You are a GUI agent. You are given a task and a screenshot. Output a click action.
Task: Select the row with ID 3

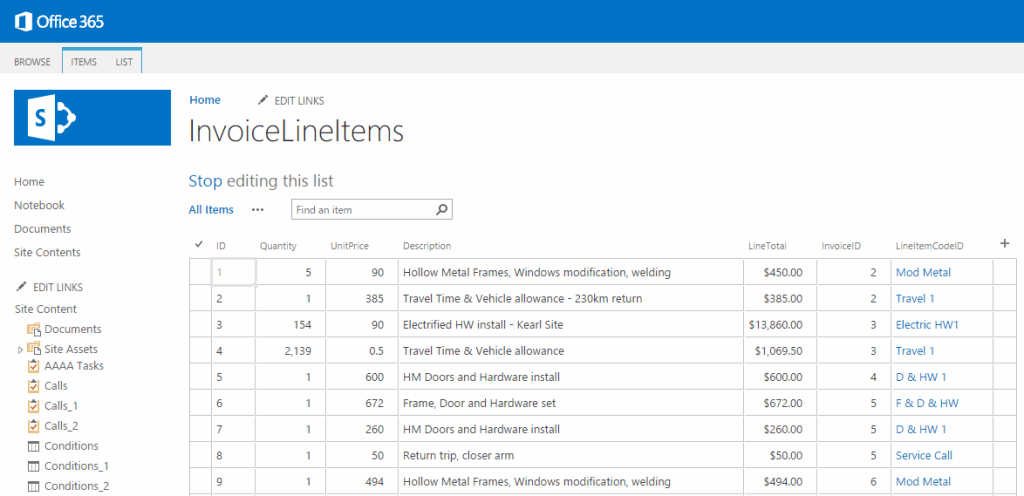click(200, 324)
